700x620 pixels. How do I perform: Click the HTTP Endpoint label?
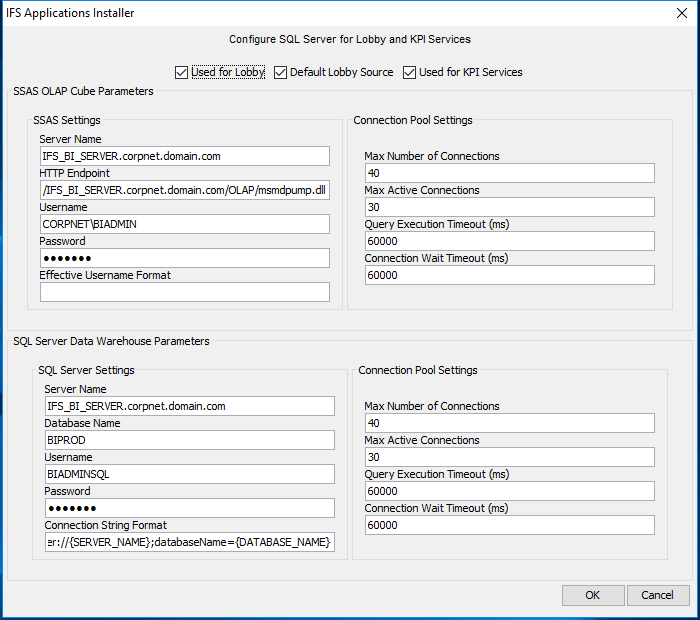(x=75, y=173)
